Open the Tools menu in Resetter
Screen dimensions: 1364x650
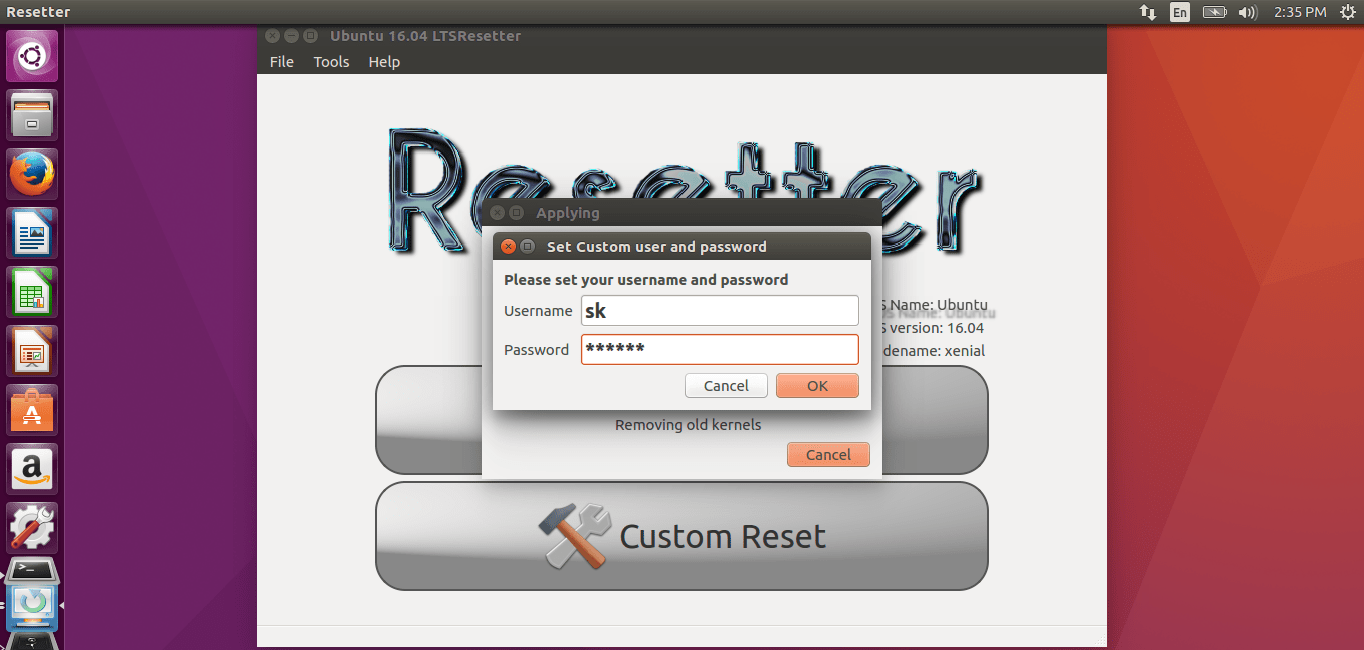[331, 62]
